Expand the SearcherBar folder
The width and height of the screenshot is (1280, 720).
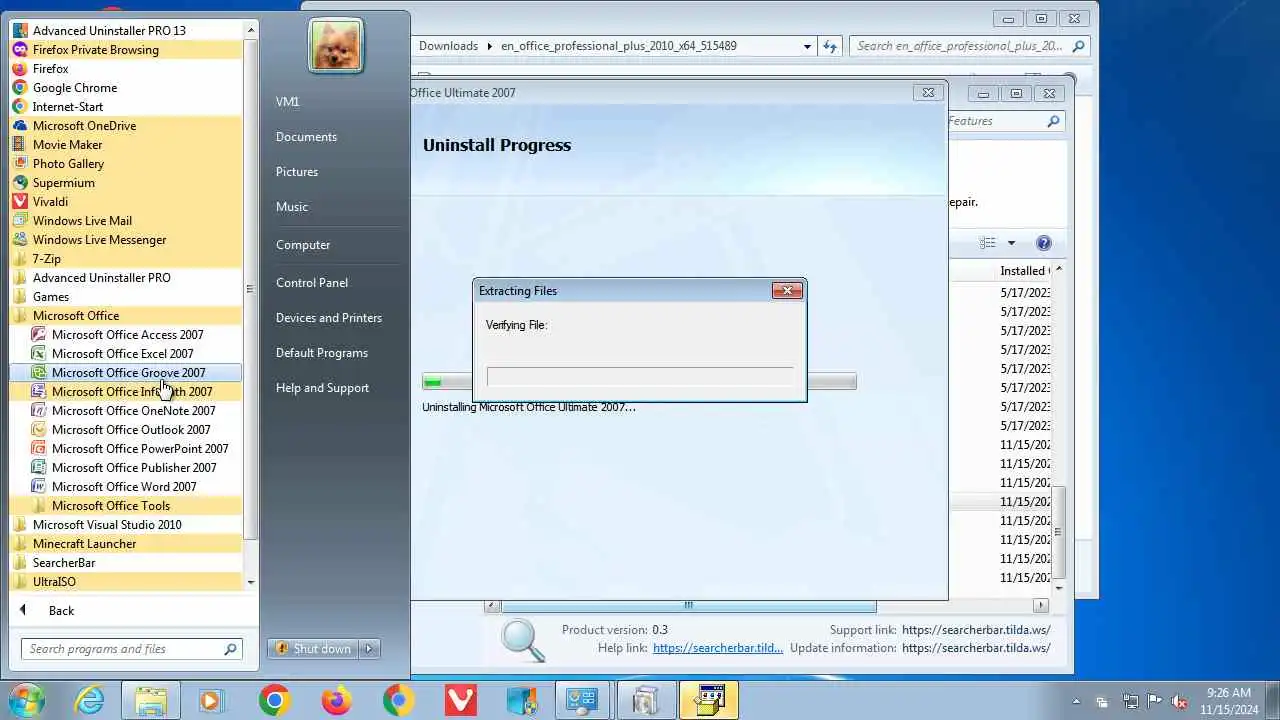point(126,562)
